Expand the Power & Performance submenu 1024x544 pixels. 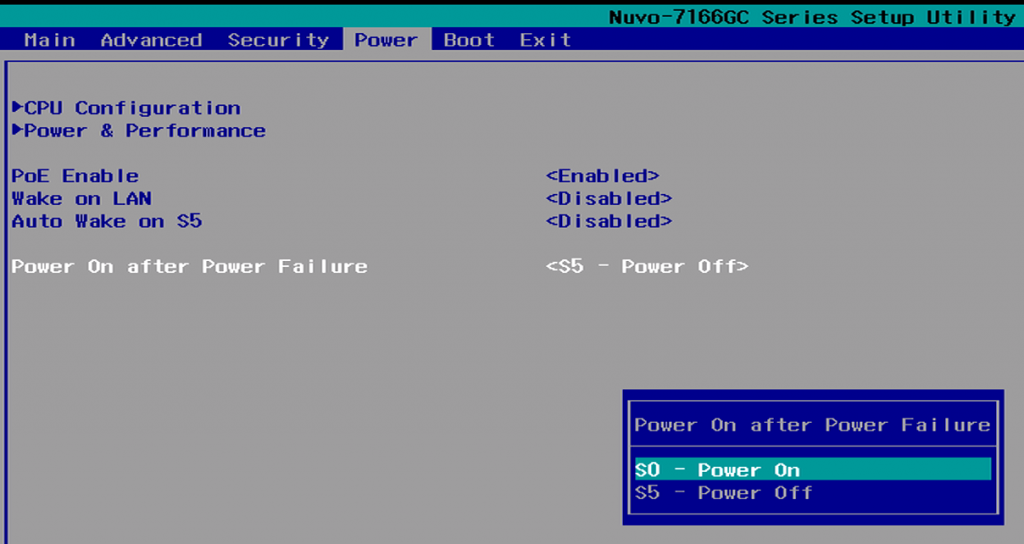pos(145,131)
